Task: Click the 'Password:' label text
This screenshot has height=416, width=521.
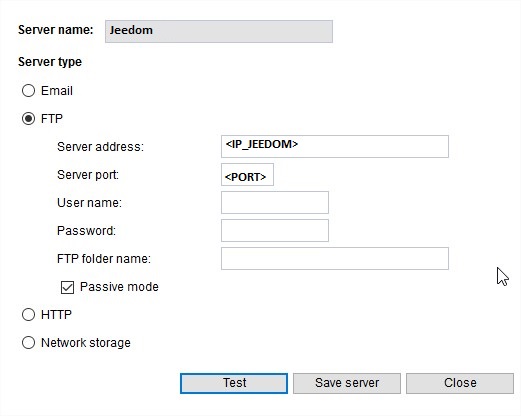Action: click(x=86, y=231)
